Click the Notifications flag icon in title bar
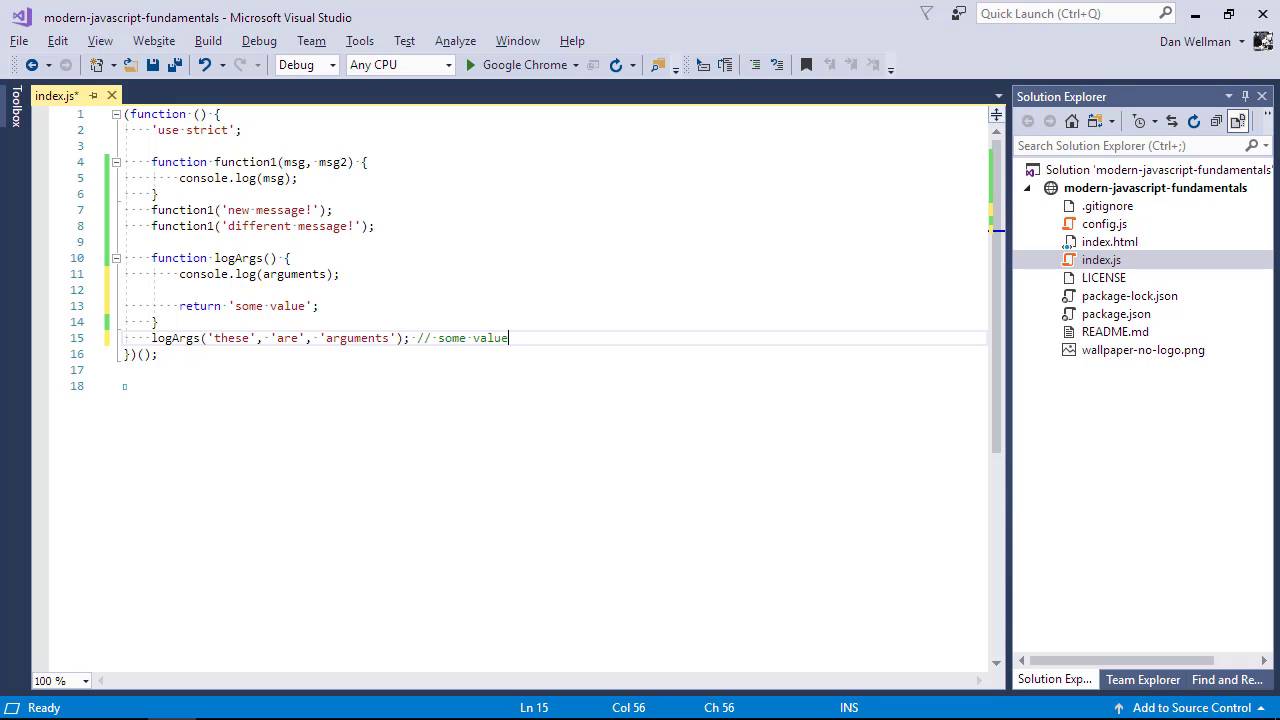This screenshot has height=720, width=1280. click(926, 13)
